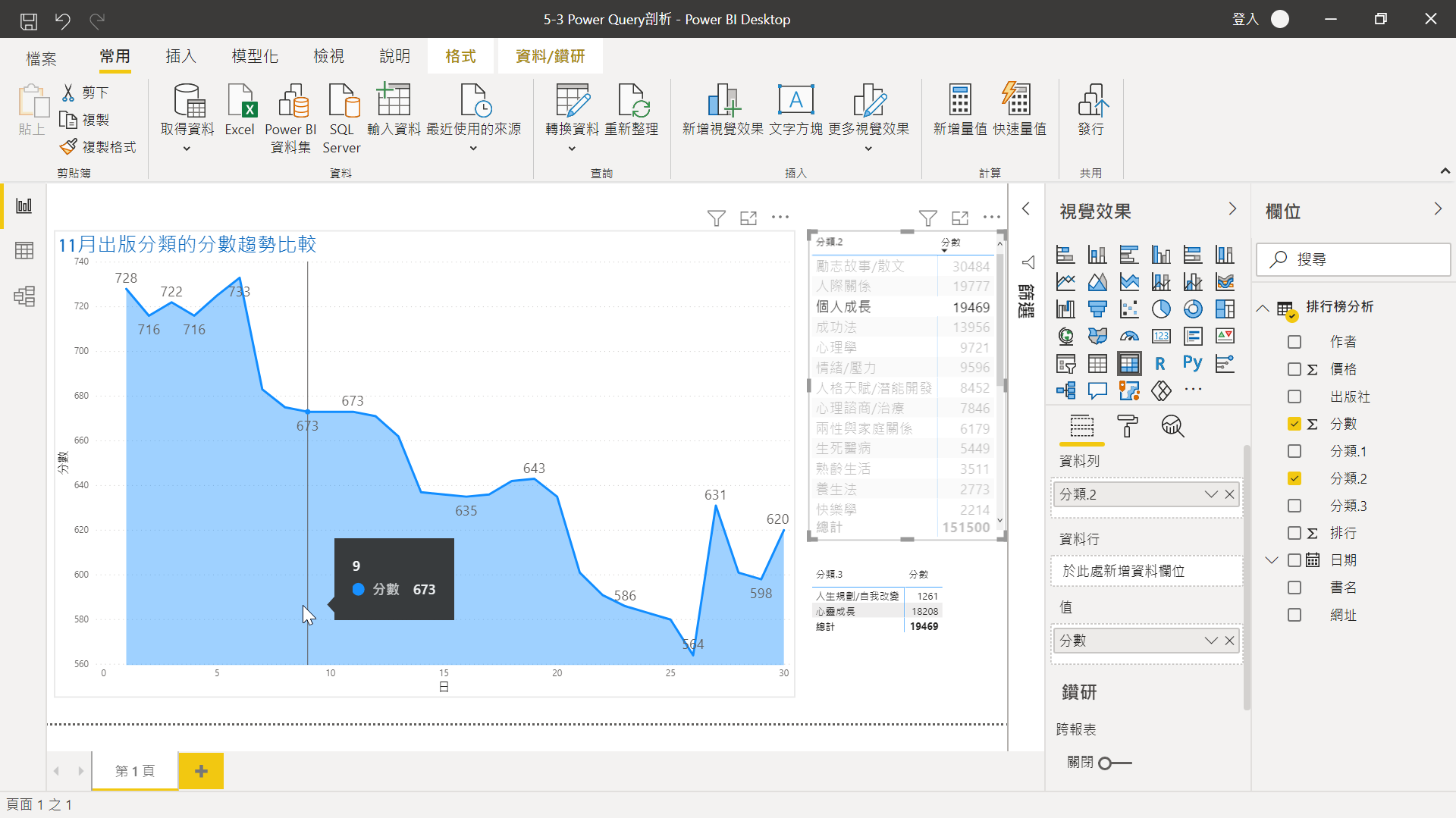Screen dimensions: 1456x818
Task: Click the 搜尋 field search box
Action: 1354,259
